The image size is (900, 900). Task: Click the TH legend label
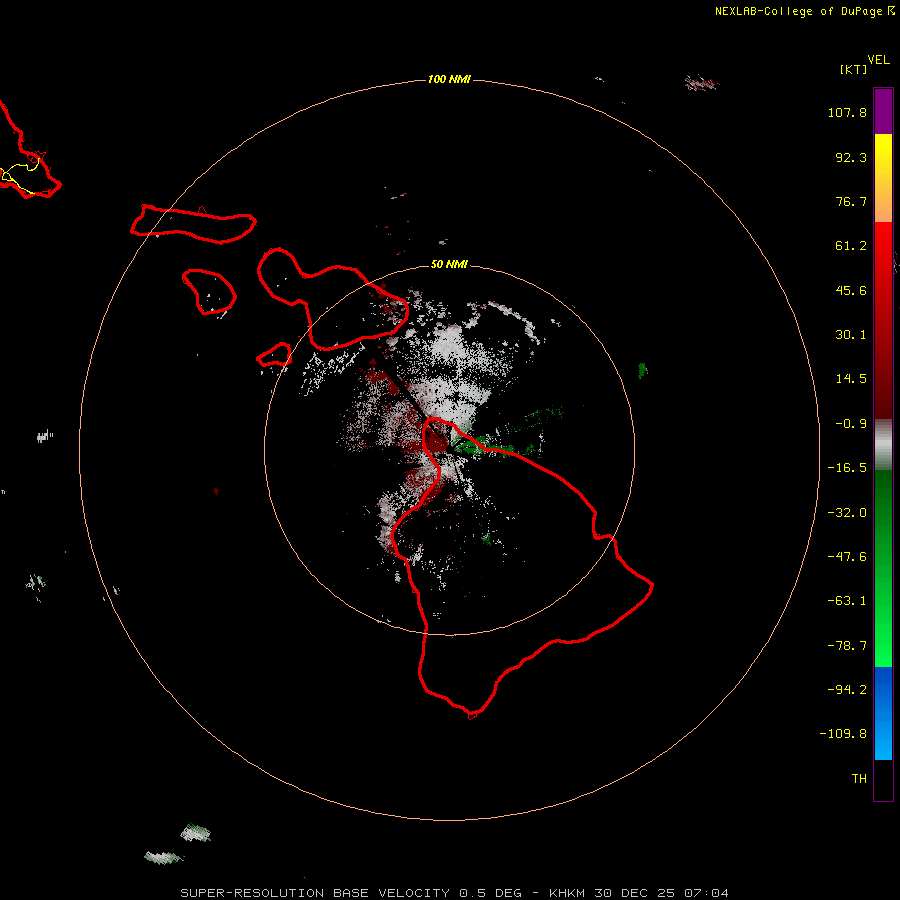pyautogui.click(x=859, y=779)
